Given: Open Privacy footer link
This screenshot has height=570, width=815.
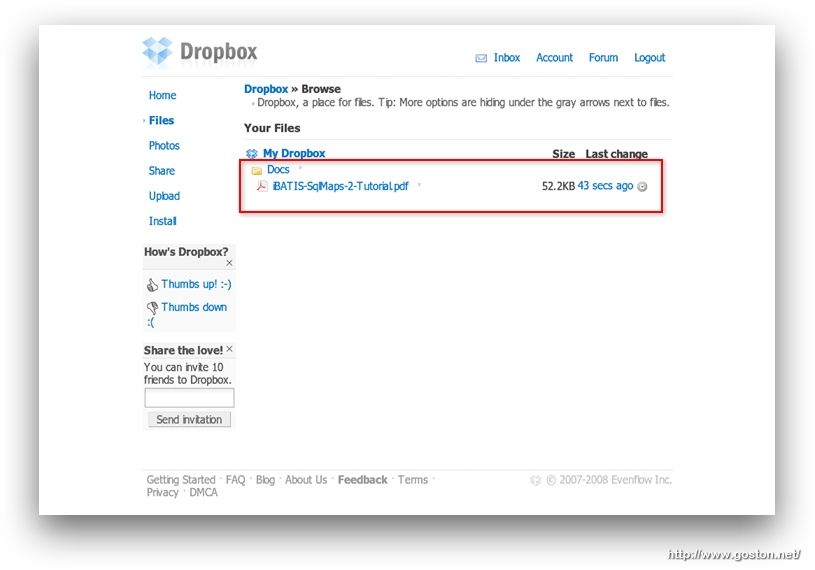Looking at the screenshot, I should pyautogui.click(x=163, y=493).
